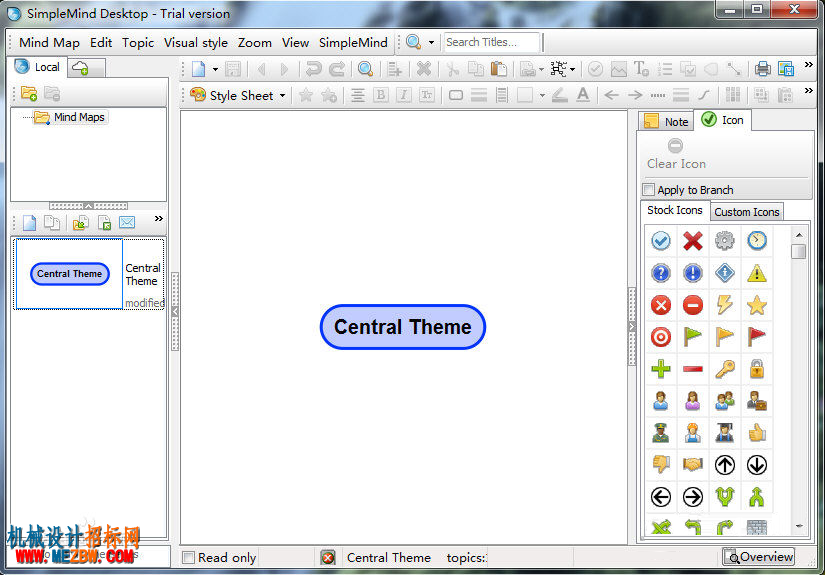Image resolution: width=825 pixels, height=575 pixels.
Task: Open the Topic menu
Action: (138, 43)
